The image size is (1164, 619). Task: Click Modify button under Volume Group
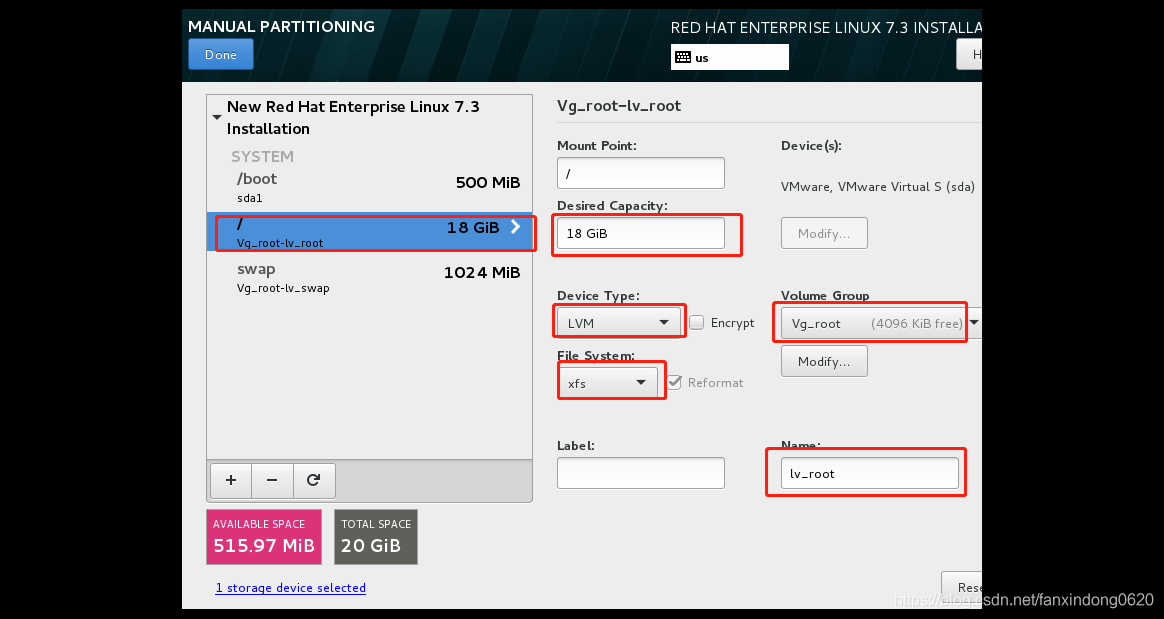(824, 361)
